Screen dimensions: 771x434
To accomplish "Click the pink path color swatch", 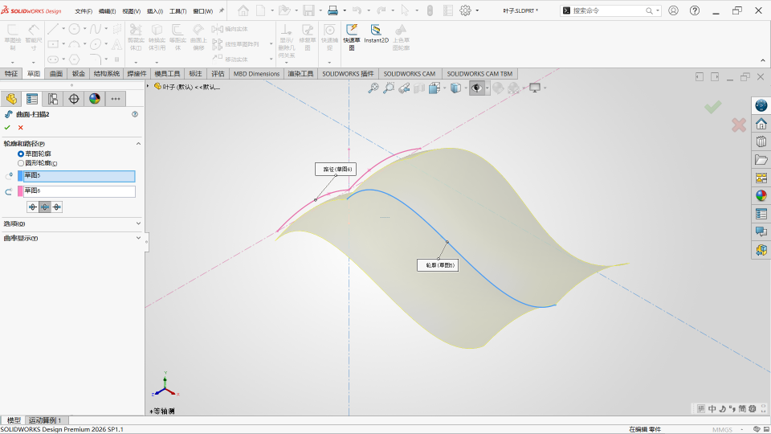I will 20,191.
